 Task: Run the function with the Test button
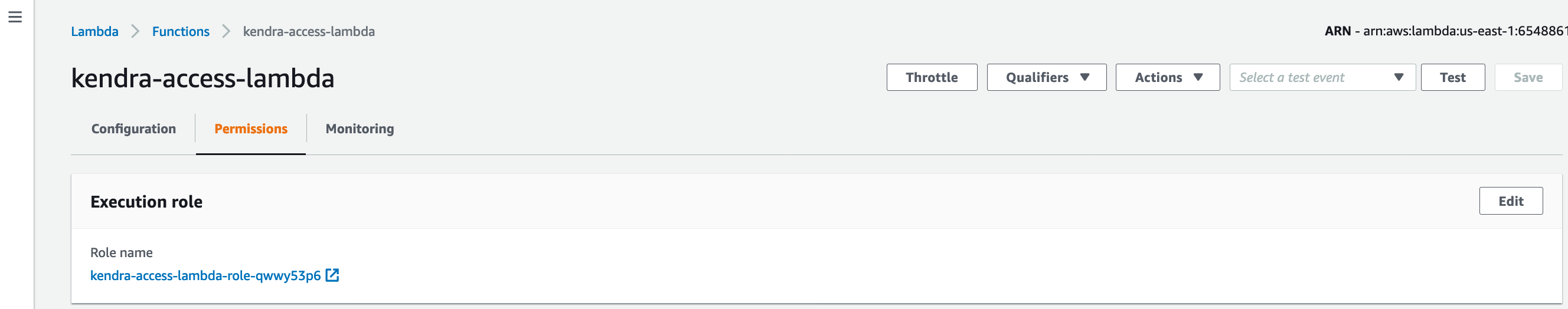(x=1452, y=77)
